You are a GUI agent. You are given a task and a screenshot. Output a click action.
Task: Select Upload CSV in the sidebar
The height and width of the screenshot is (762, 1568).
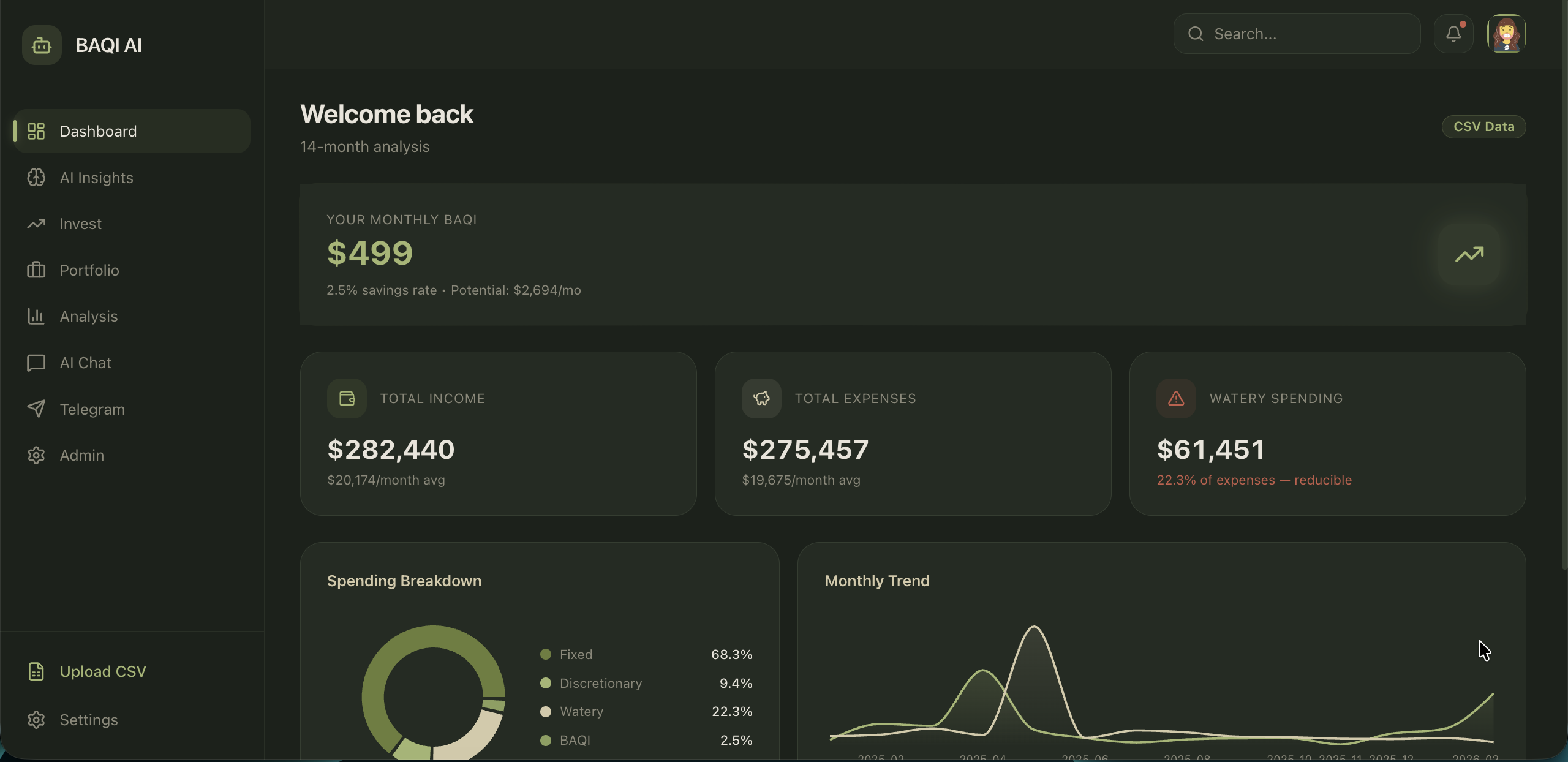(x=132, y=671)
